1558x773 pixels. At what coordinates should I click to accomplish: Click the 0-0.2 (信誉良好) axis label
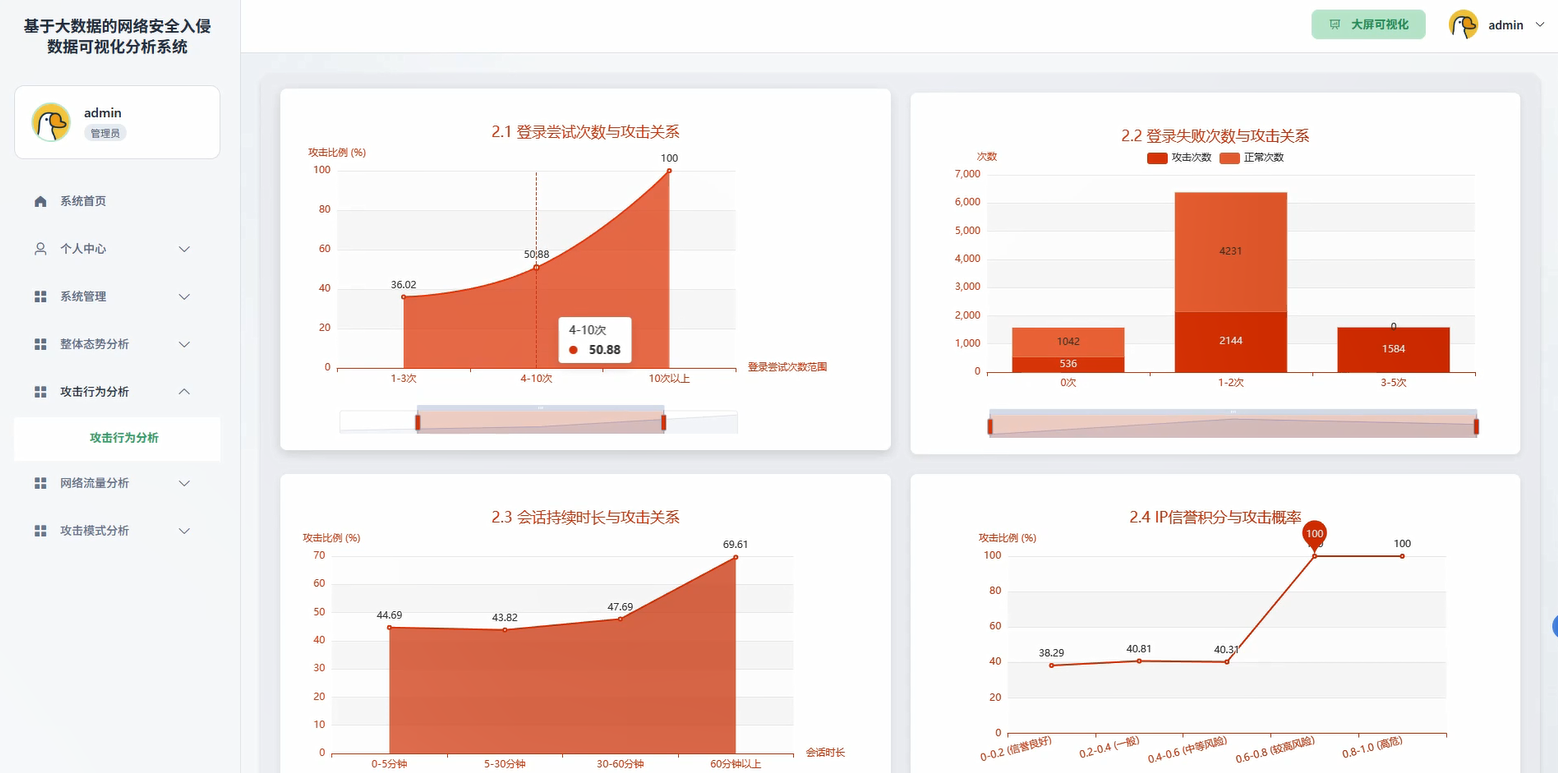(x=1016, y=749)
